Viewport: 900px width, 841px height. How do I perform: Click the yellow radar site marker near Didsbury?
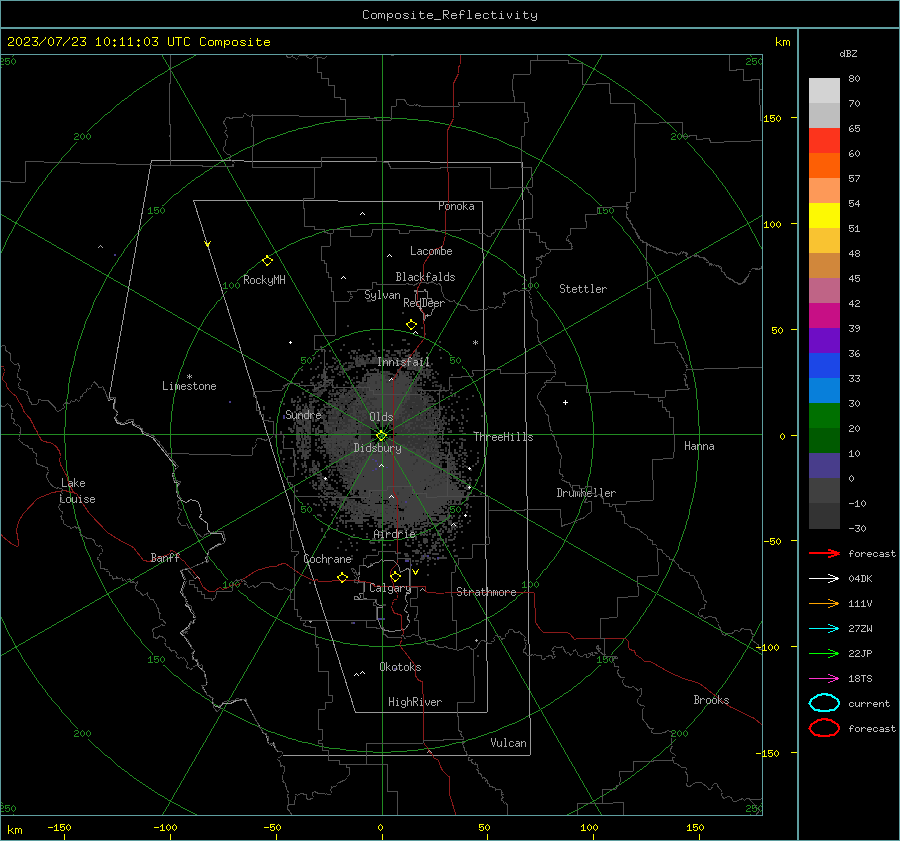click(x=382, y=435)
